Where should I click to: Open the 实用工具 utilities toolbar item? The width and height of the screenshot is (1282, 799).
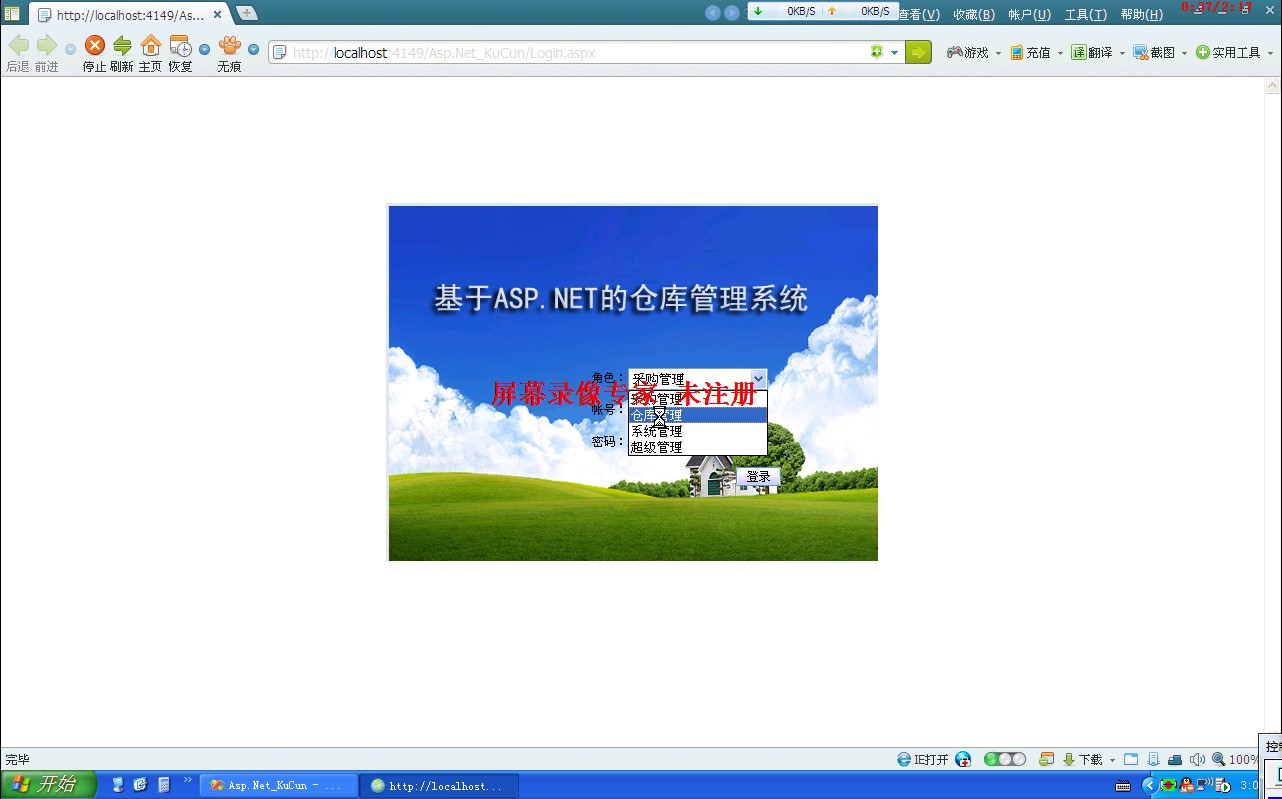tap(1228, 52)
